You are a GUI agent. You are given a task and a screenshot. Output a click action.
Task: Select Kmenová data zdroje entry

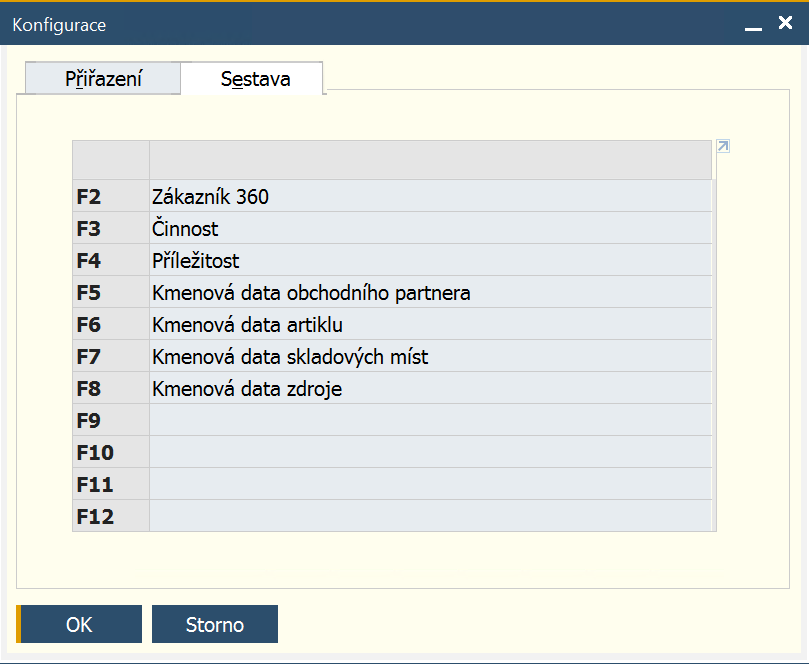tap(430, 388)
